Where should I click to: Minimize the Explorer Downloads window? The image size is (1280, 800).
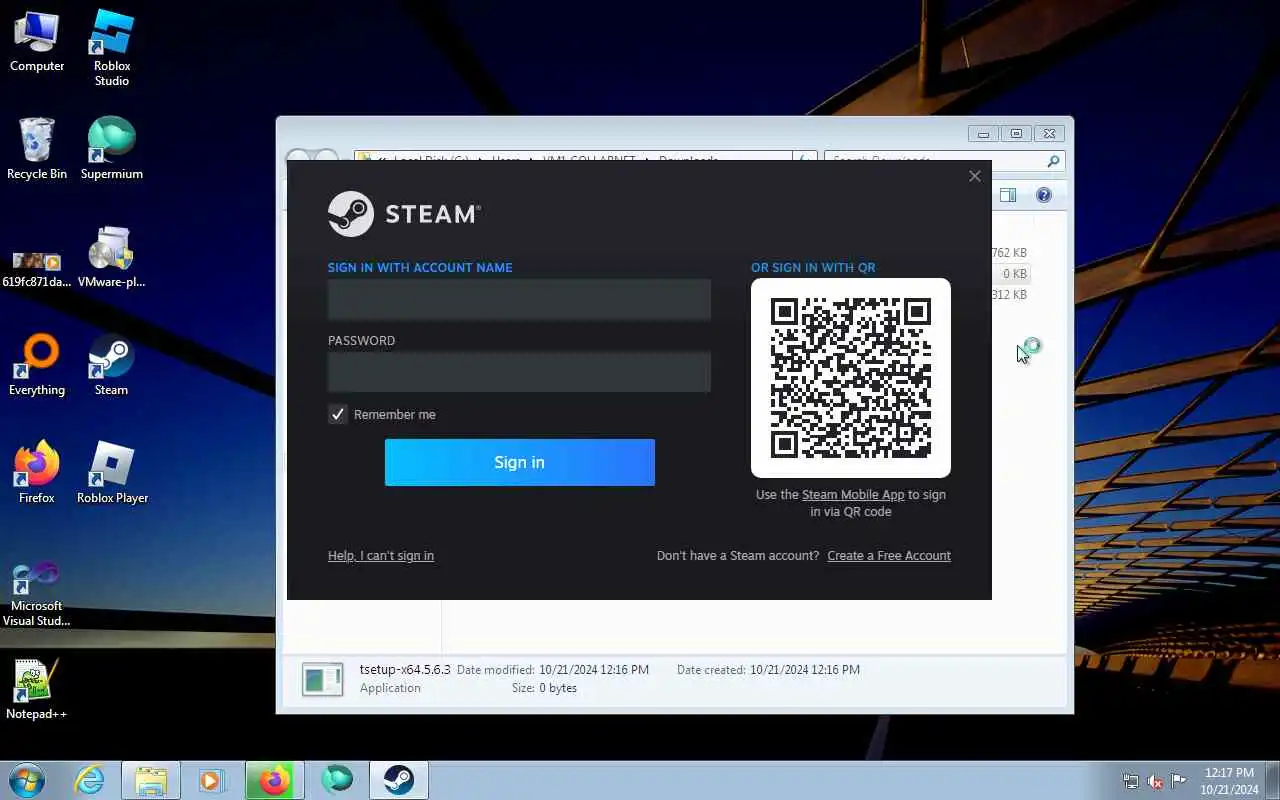coord(983,134)
